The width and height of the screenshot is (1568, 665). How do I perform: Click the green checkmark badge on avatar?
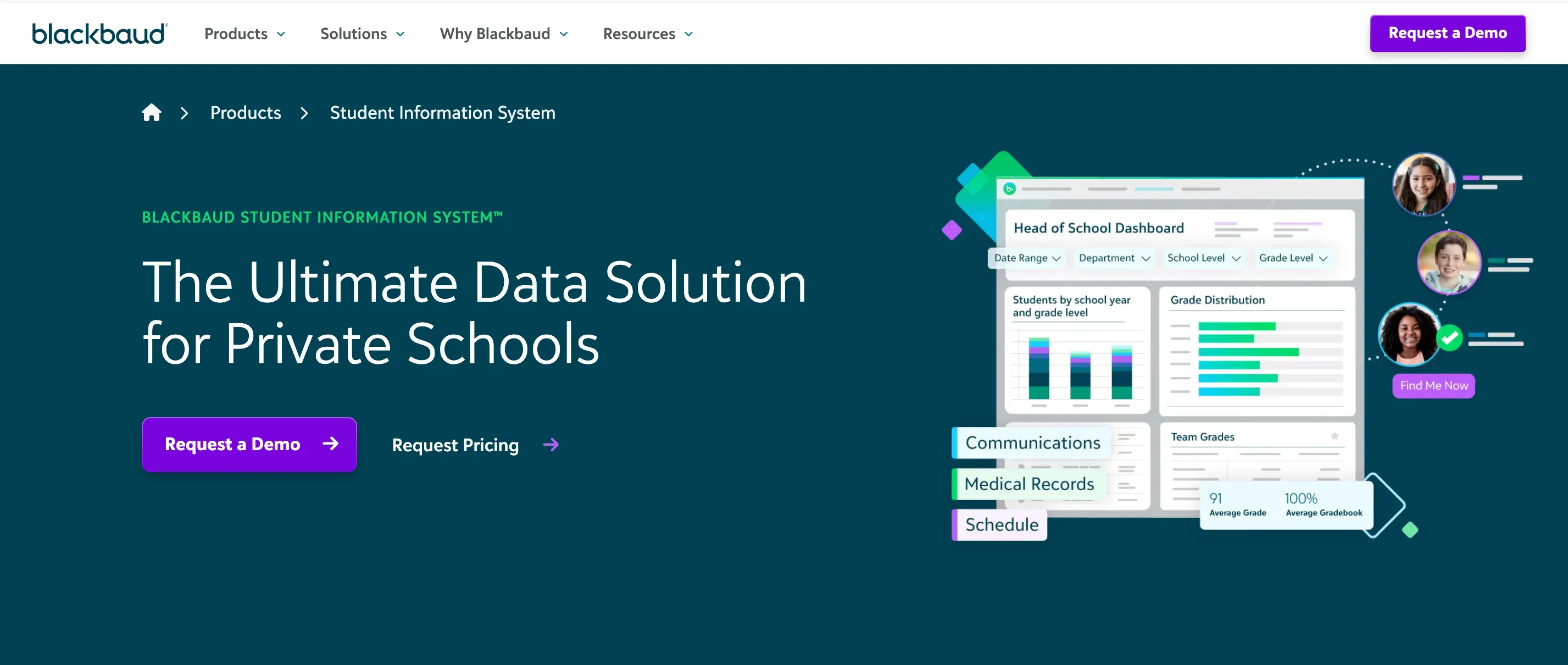(1449, 337)
